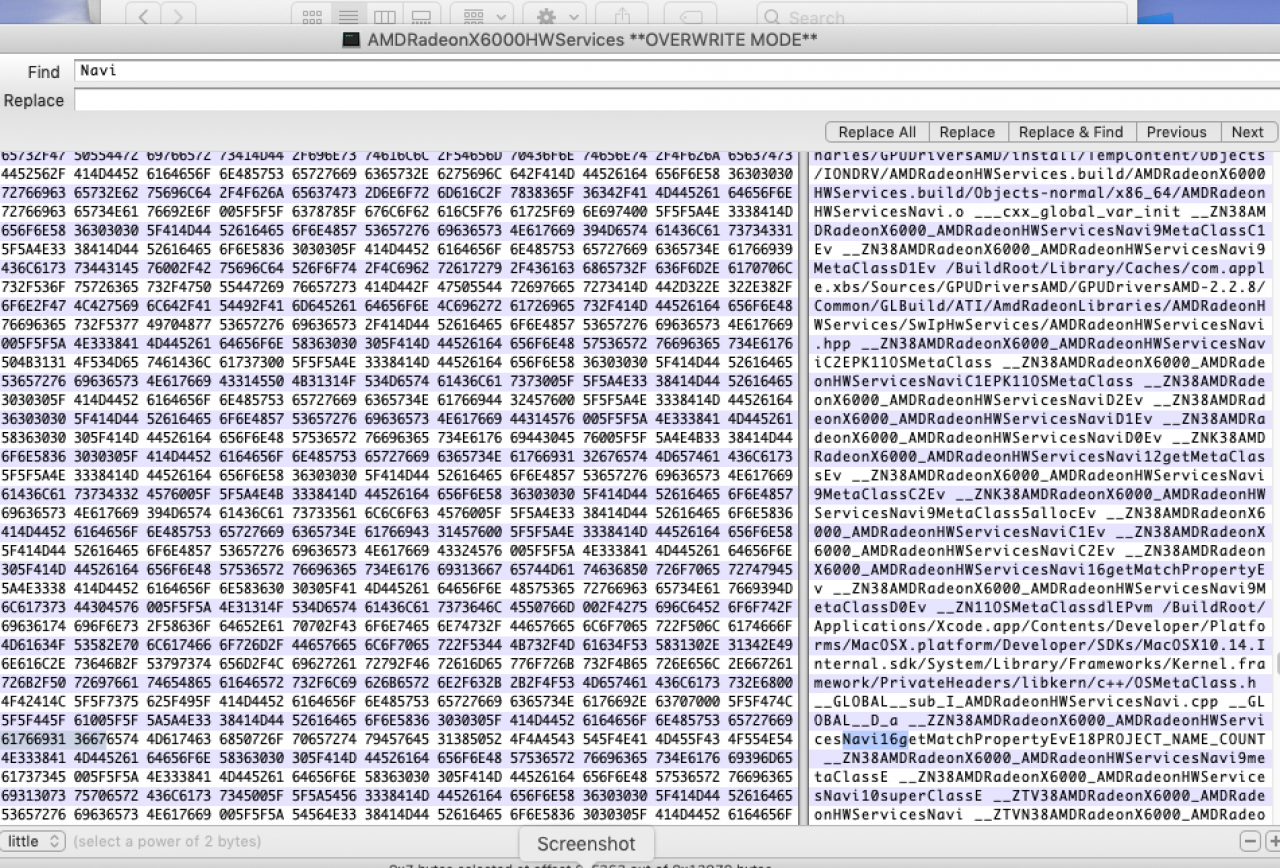
Task: Switch Finder to gallery view
Action: [x=421, y=16]
